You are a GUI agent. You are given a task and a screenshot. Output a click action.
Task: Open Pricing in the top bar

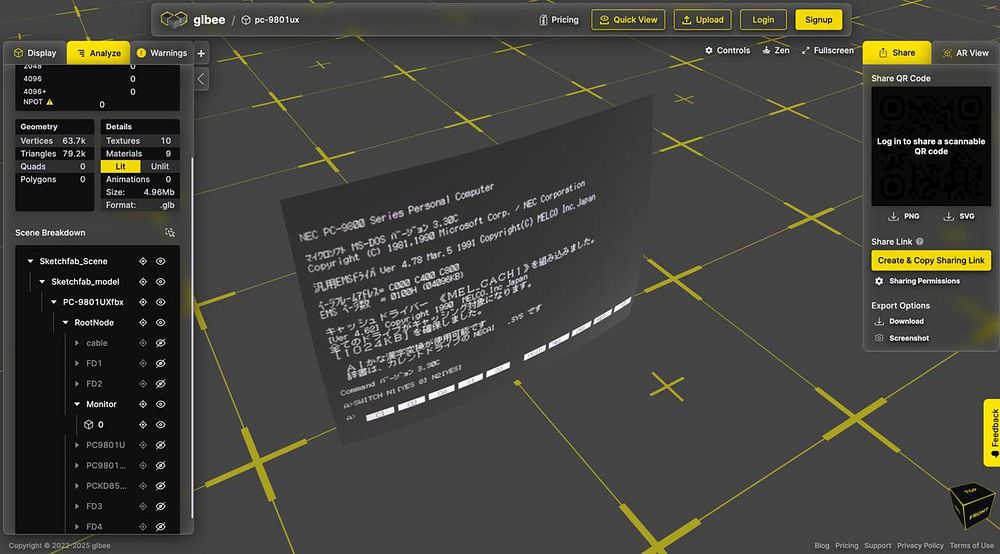(x=559, y=20)
